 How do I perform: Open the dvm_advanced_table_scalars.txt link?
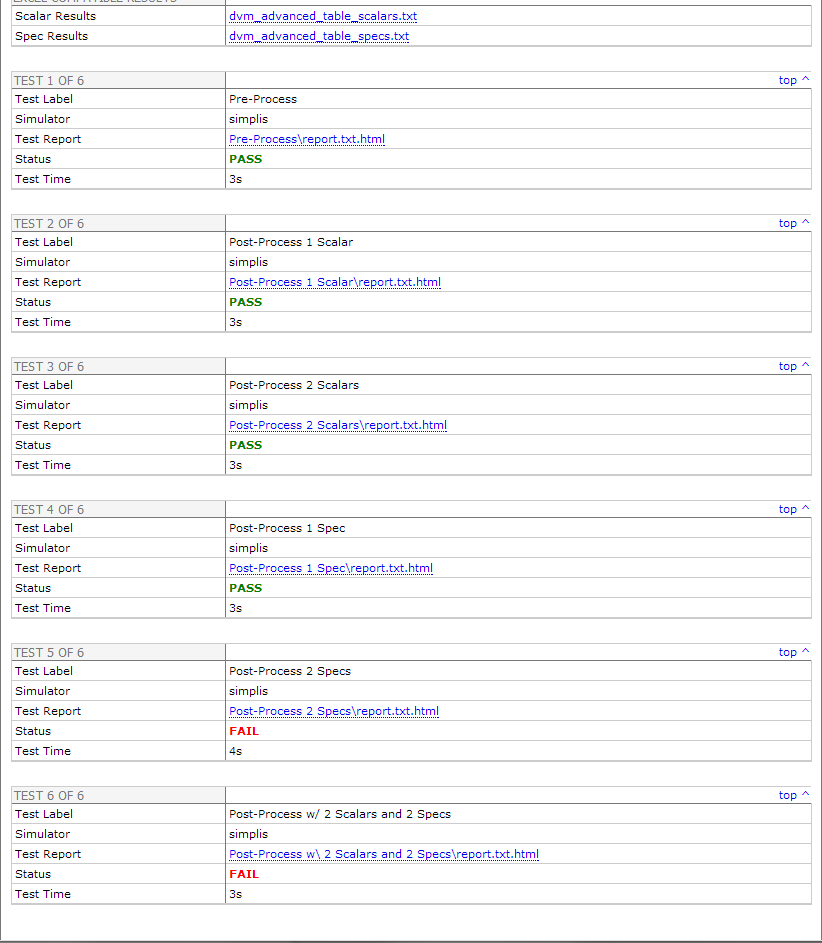click(322, 17)
